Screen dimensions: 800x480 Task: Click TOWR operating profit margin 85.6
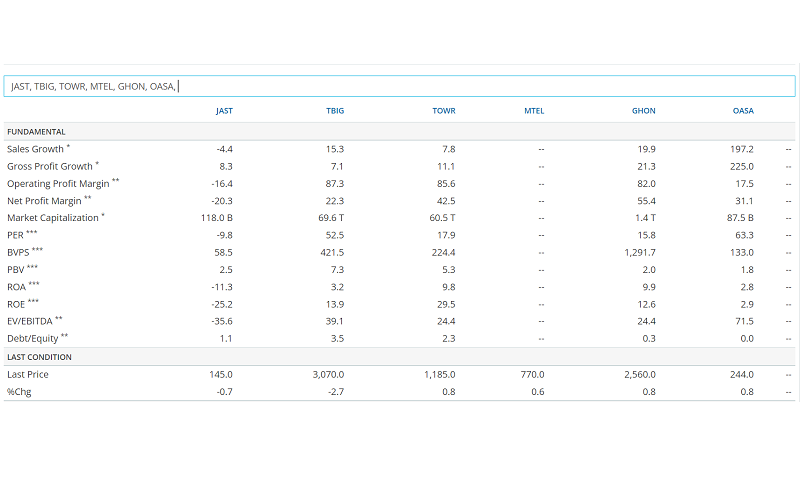coord(446,184)
